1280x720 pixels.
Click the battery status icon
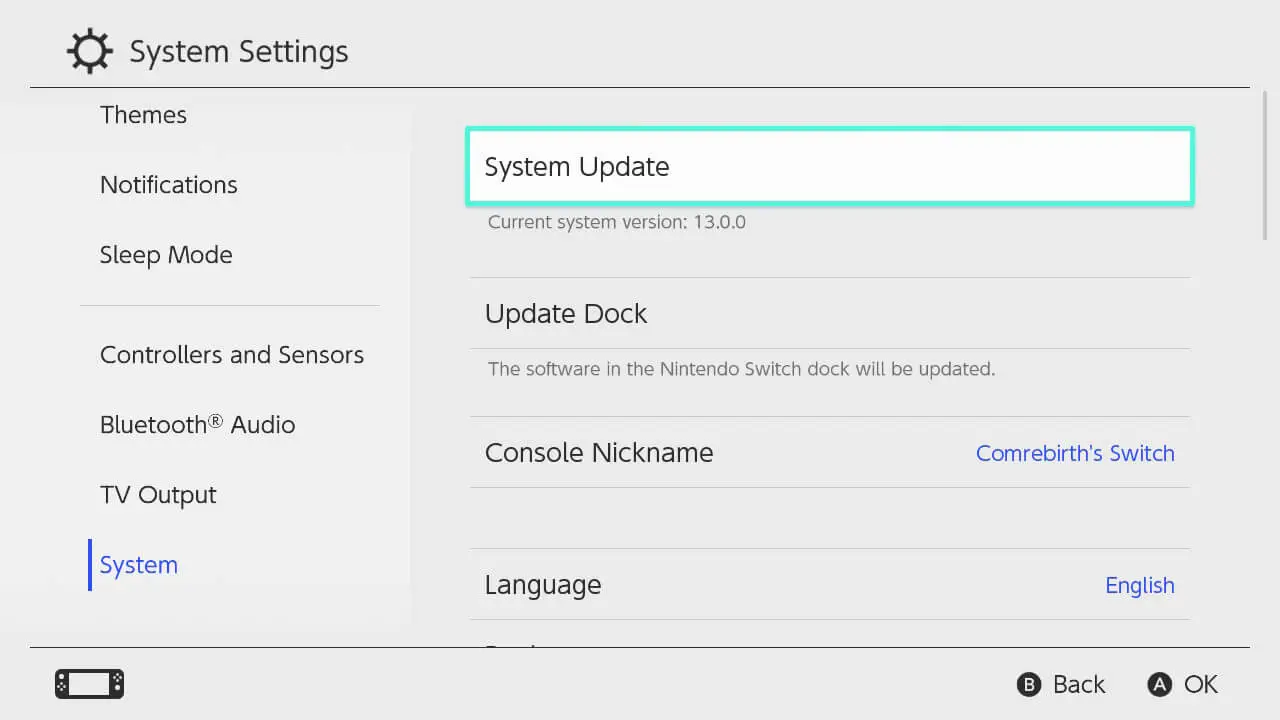(x=88, y=684)
